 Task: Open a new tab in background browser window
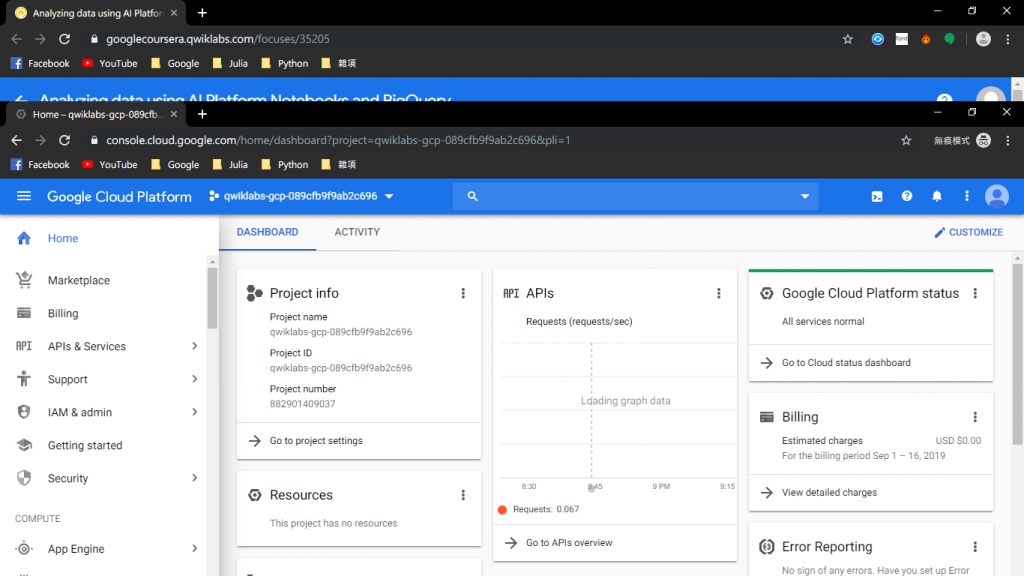tap(202, 13)
